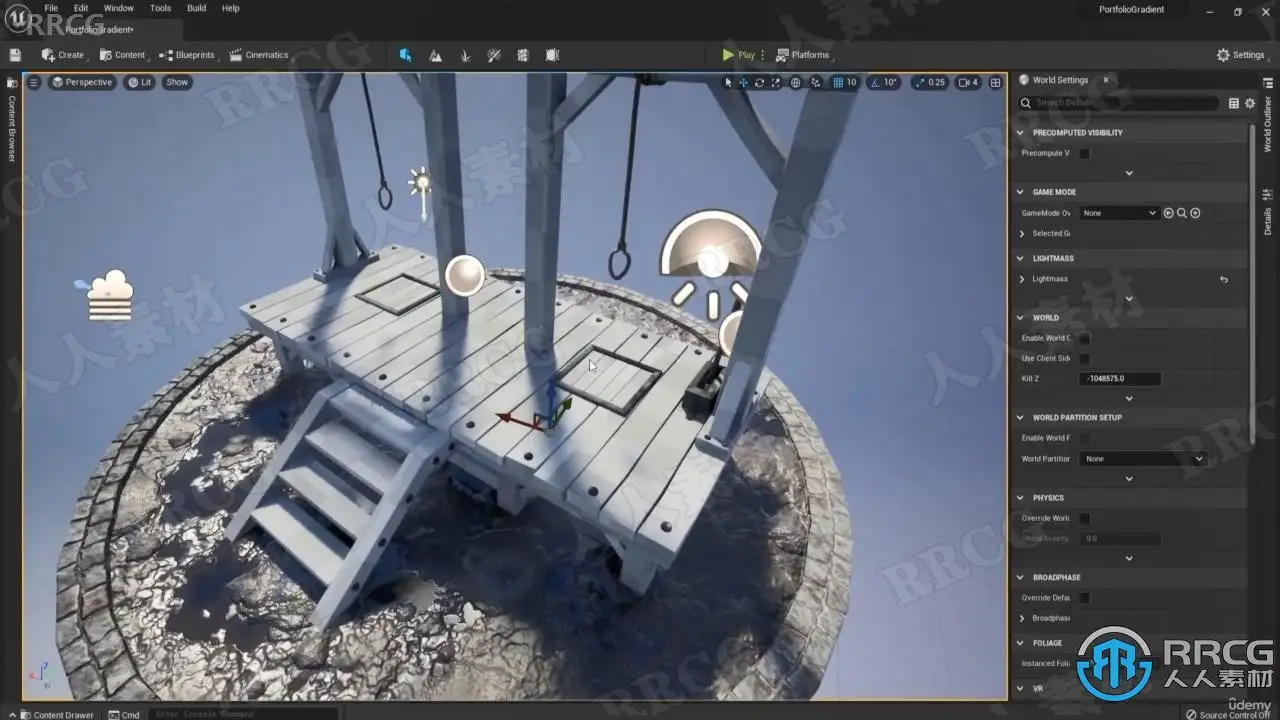Choose the scale gizmo tool
Screen dimensions: 1280x720
[x=774, y=82]
